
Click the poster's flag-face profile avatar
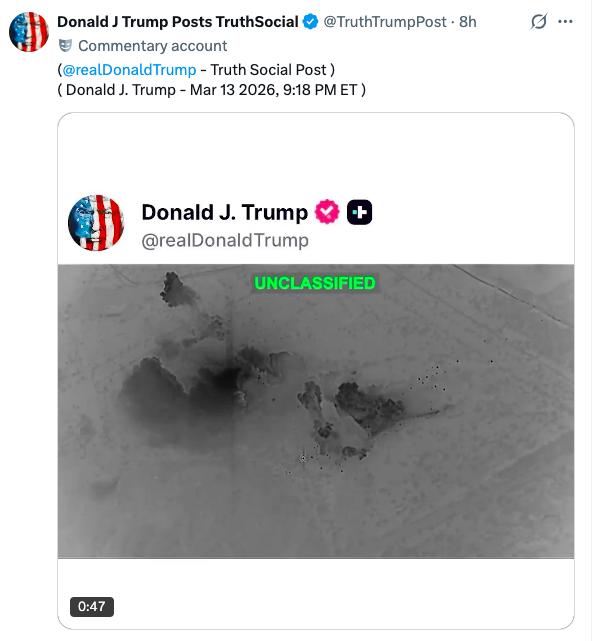(30, 32)
